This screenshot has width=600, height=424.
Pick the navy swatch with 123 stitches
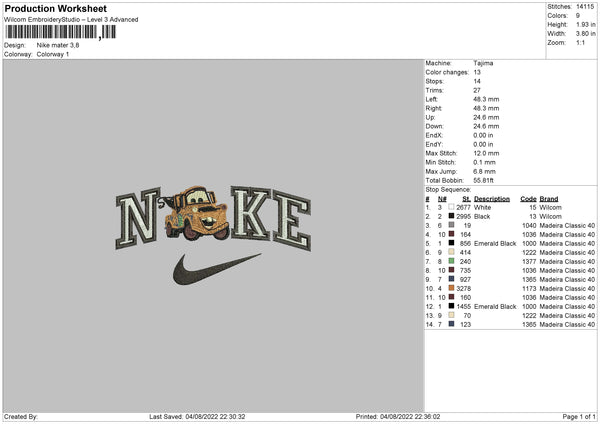coord(451,324)
